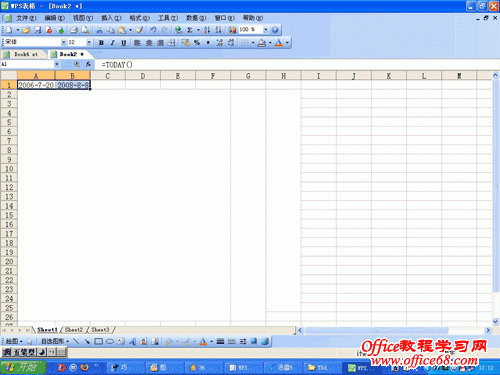
Task: Open the zoom percentage dropdown
Action: [266, 30]
